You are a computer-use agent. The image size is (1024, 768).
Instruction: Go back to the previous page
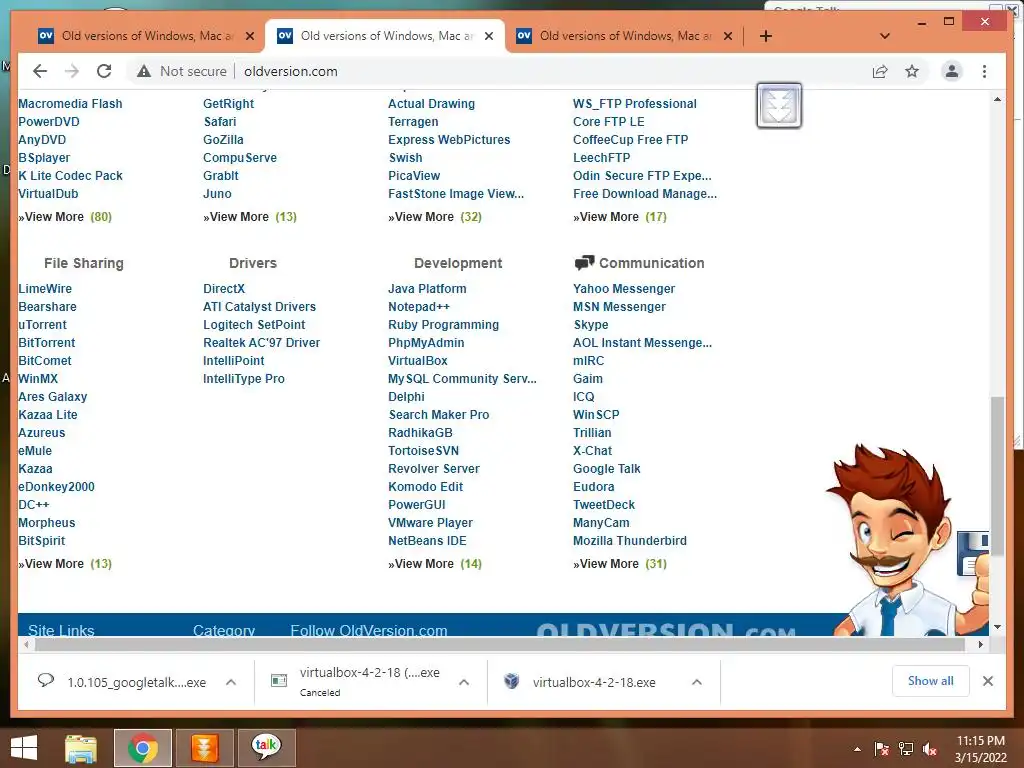click(x=40, y=71)
